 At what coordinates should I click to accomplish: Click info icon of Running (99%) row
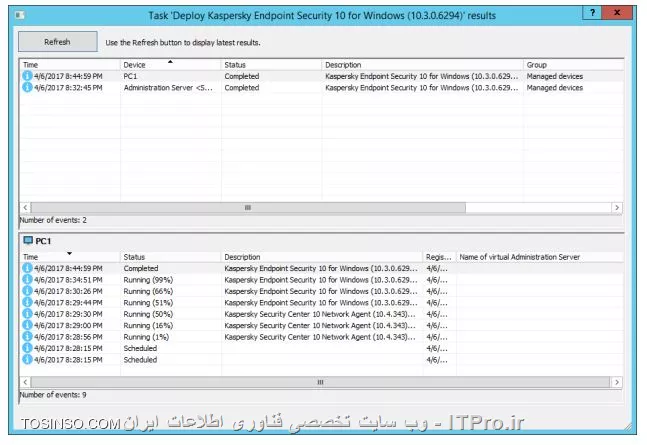(x=27, y=280)
